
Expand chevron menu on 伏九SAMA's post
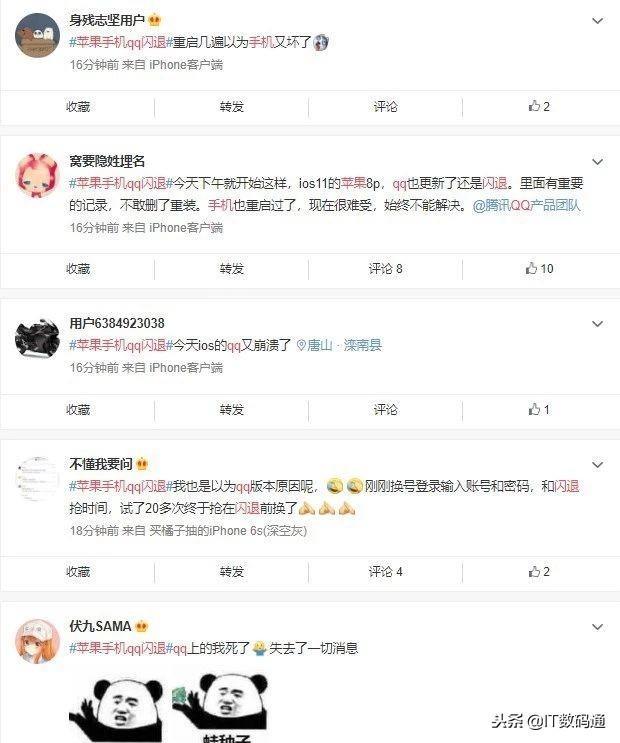pos(597,627)
